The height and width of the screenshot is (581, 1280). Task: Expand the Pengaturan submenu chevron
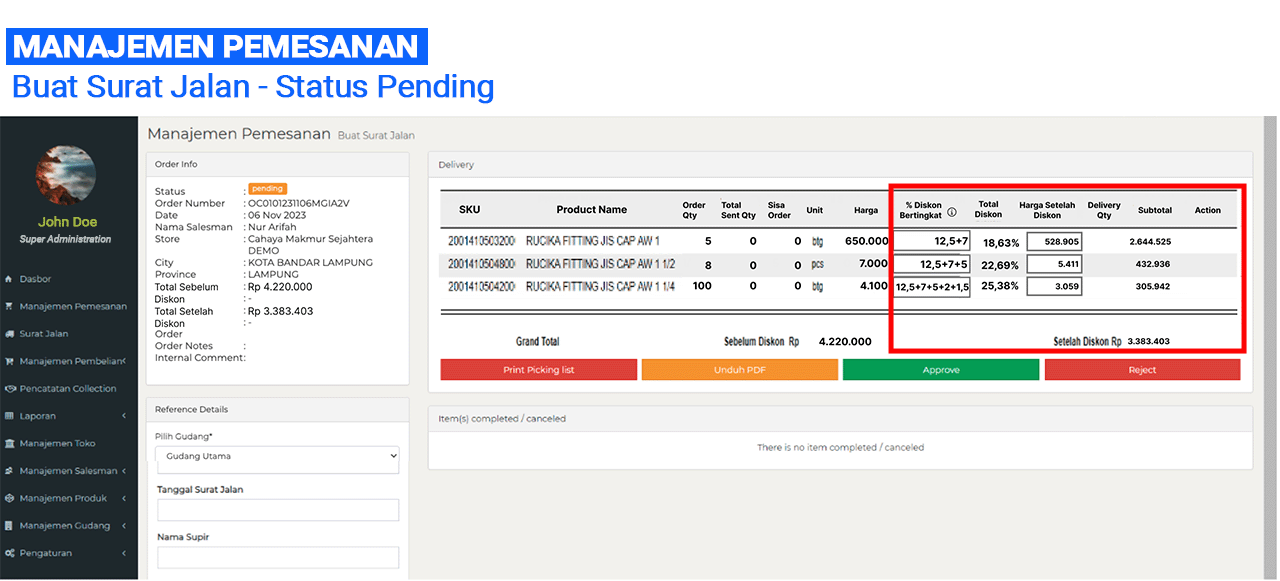click(124, 553)
